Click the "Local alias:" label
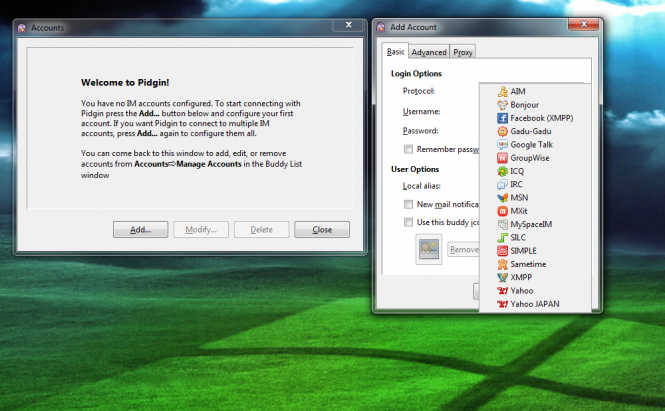The width and height of the screenshot is (665, 411). point(422,186)
